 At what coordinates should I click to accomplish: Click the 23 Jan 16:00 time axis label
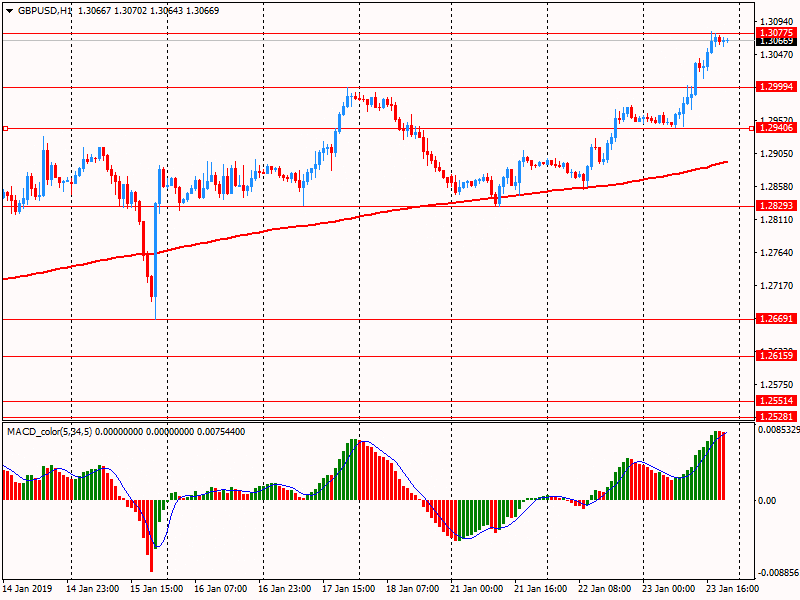click(x=733, y=588)
